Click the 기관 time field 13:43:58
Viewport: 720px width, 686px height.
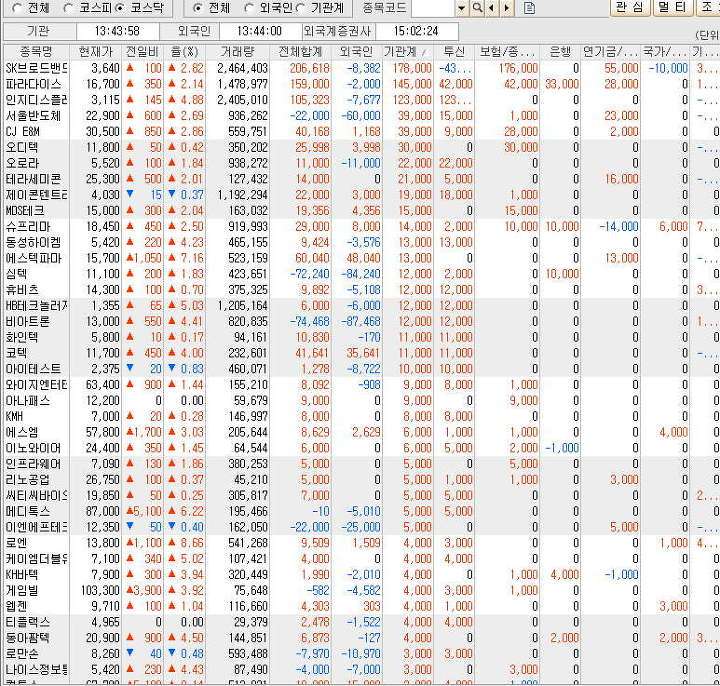pos(117,31)
